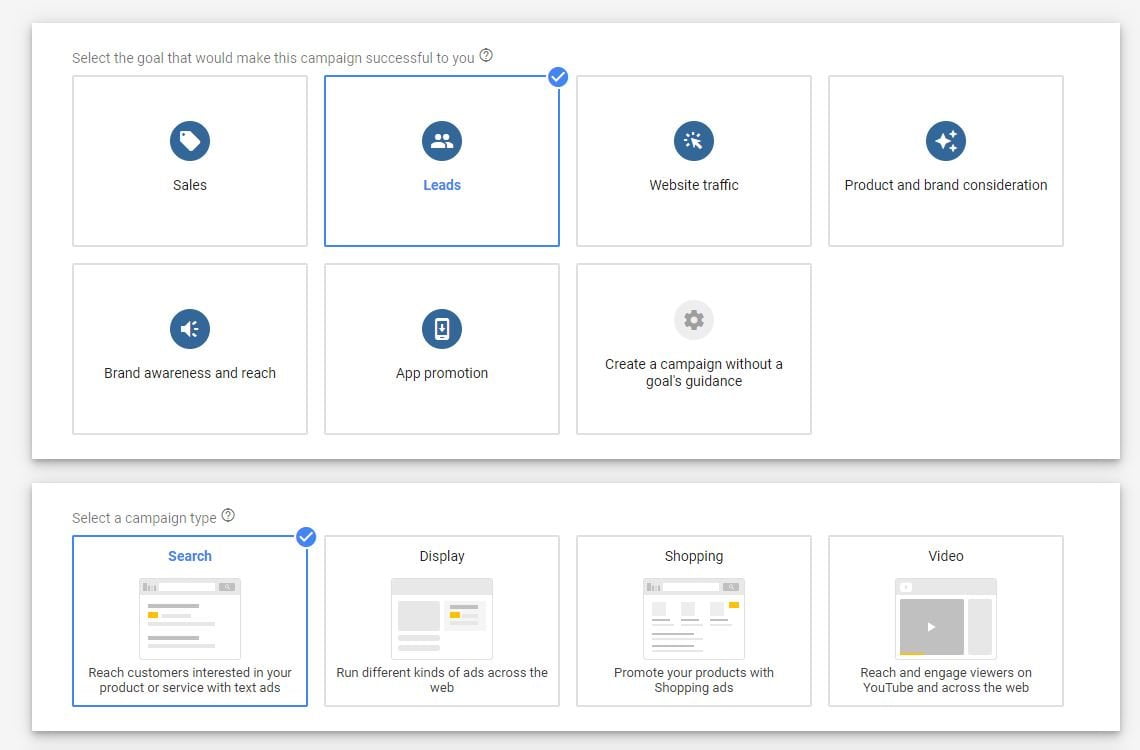Click the blue checkmark badge on Leads
The image size is (1140, 750).
pos(558,76)
